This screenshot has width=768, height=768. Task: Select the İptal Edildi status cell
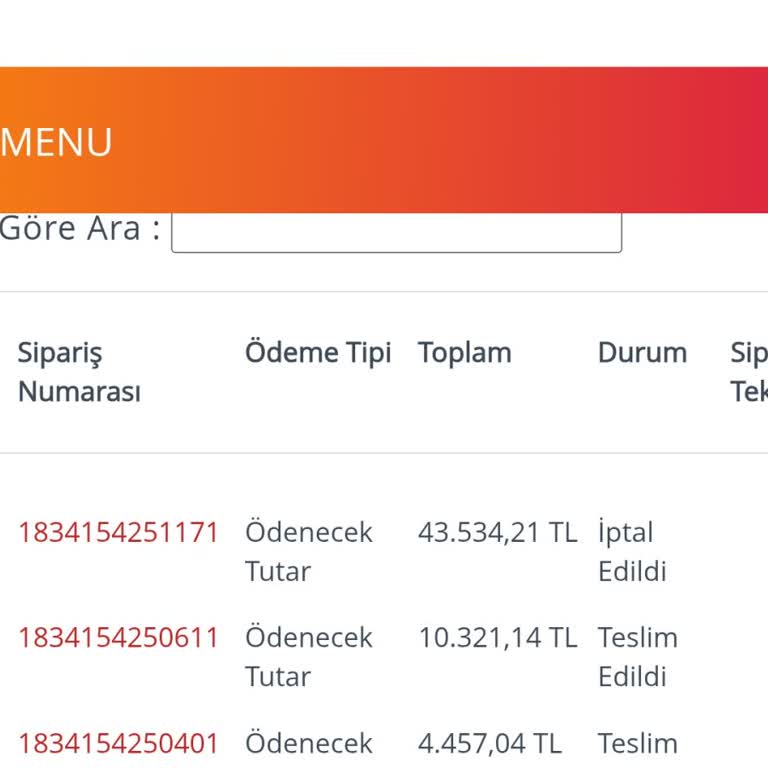point(632,552)
